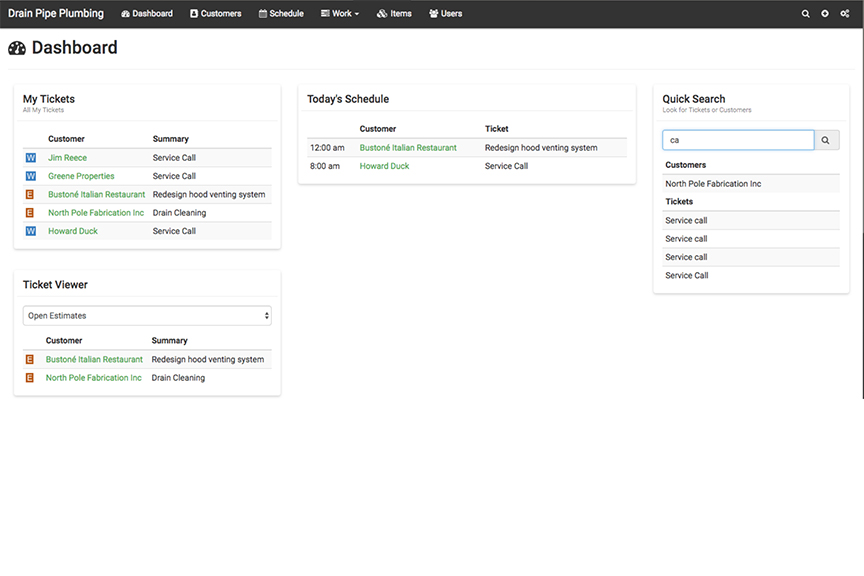Click the Drain Pipe Plumbing brand title
Viewport: 864px width, 576px height.
coord(56,14)
